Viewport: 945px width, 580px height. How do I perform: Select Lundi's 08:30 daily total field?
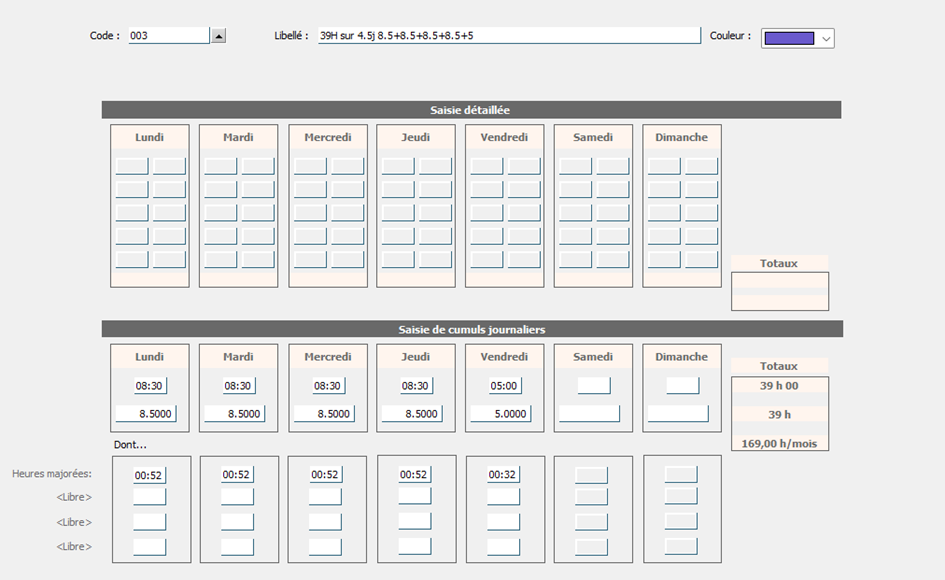(x=149, y=386)
